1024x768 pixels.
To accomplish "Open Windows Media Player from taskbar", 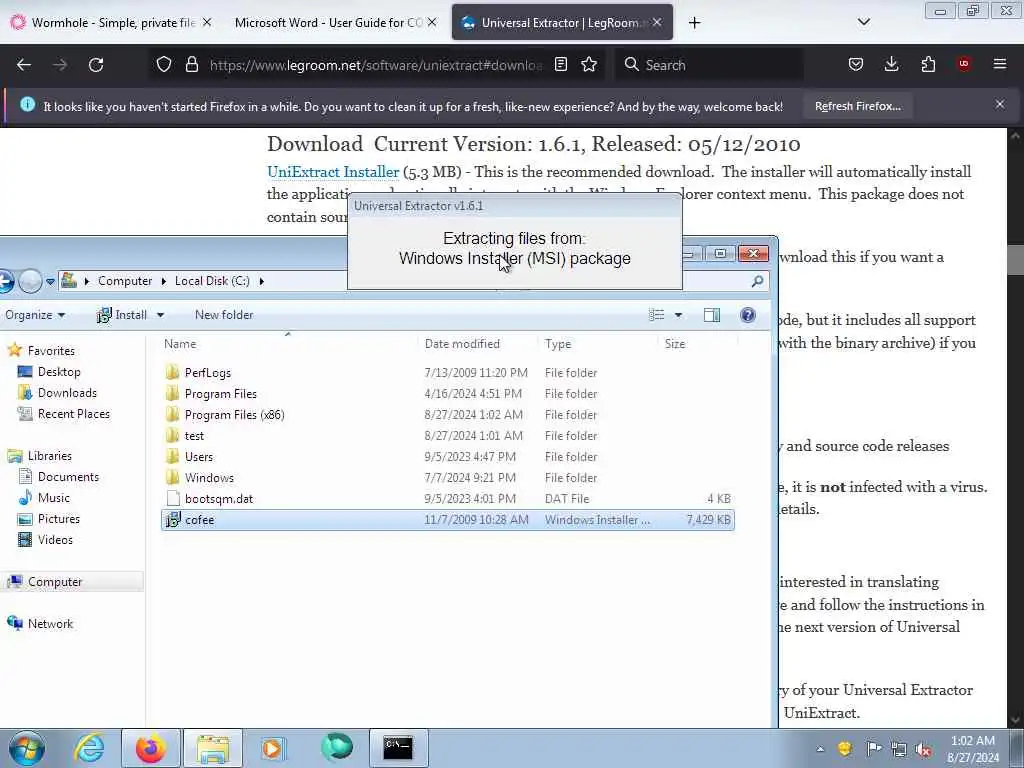I will click(x=272, y=748).
